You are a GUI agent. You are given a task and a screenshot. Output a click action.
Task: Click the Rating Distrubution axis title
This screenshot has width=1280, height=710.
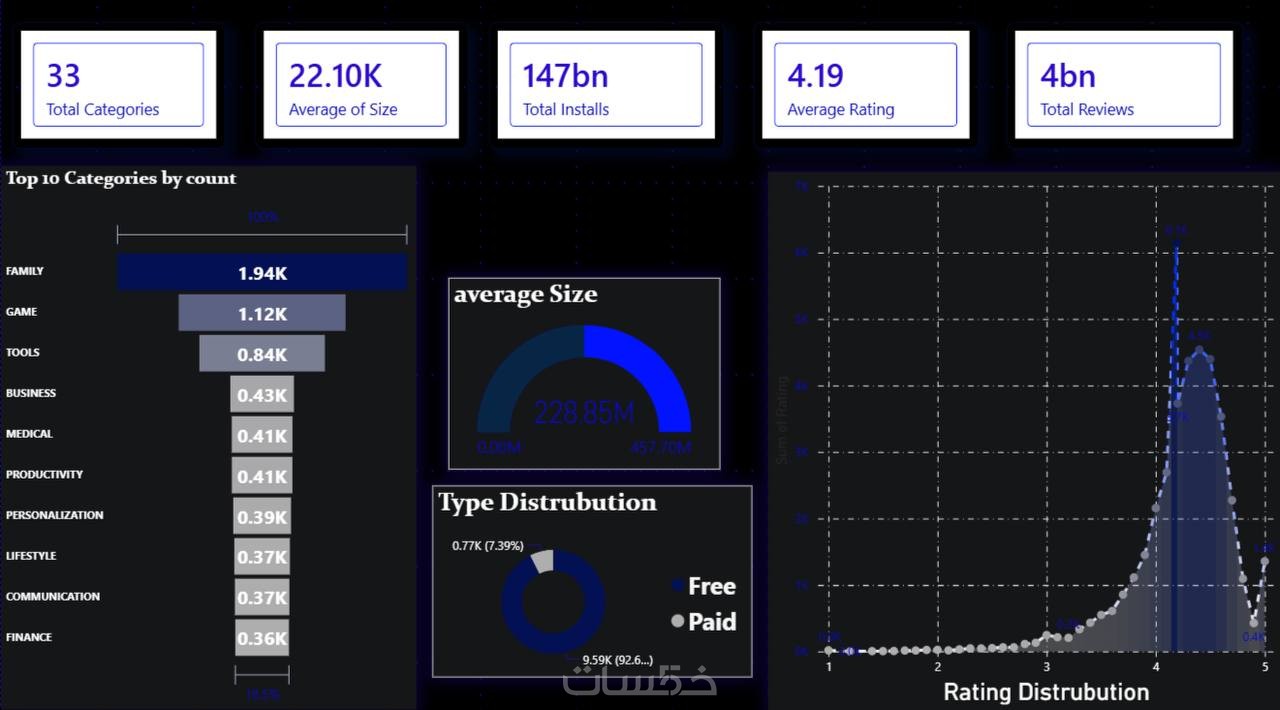[1046, 692]
